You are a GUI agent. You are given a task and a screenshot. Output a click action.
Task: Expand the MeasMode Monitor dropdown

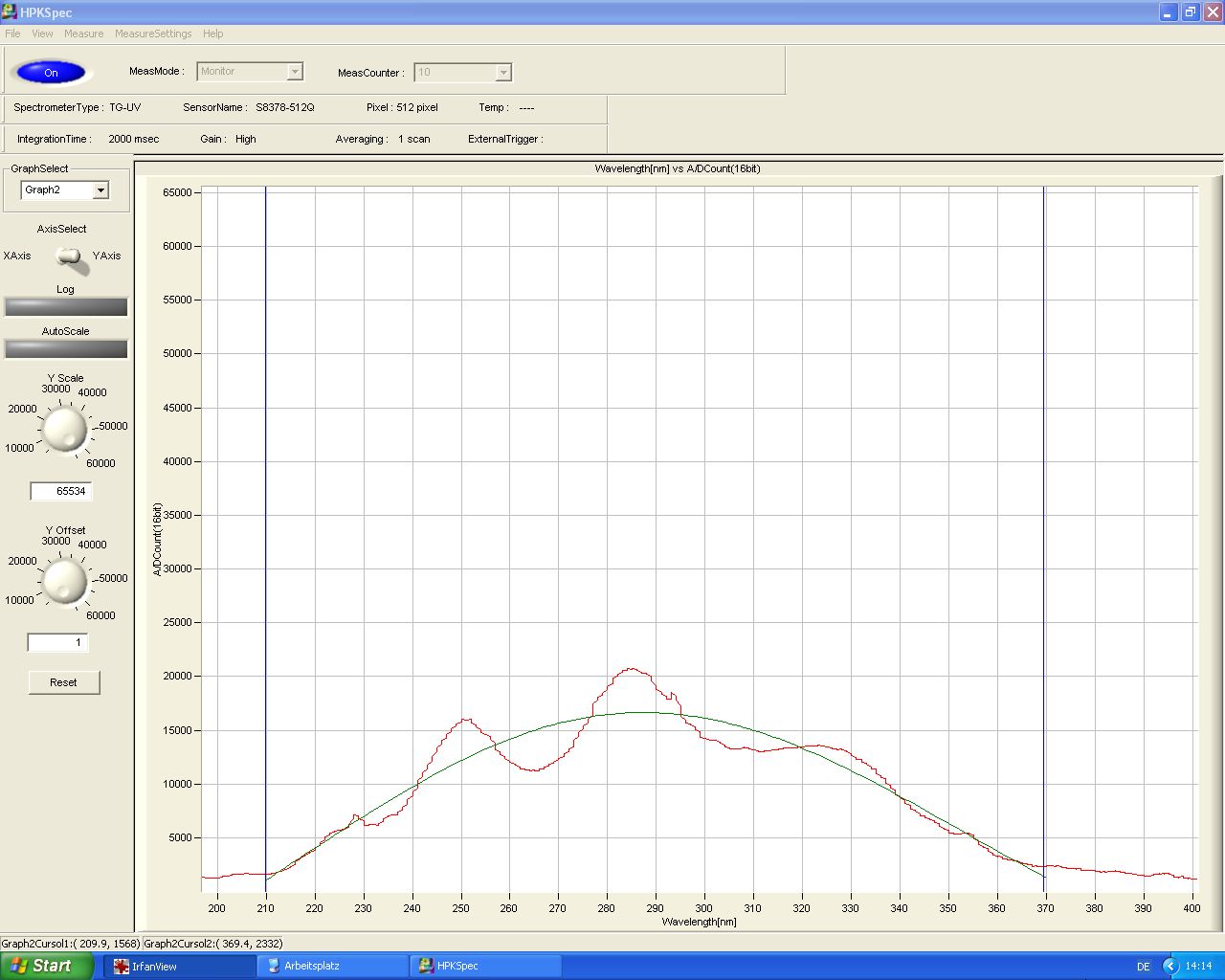click(295, 72)
